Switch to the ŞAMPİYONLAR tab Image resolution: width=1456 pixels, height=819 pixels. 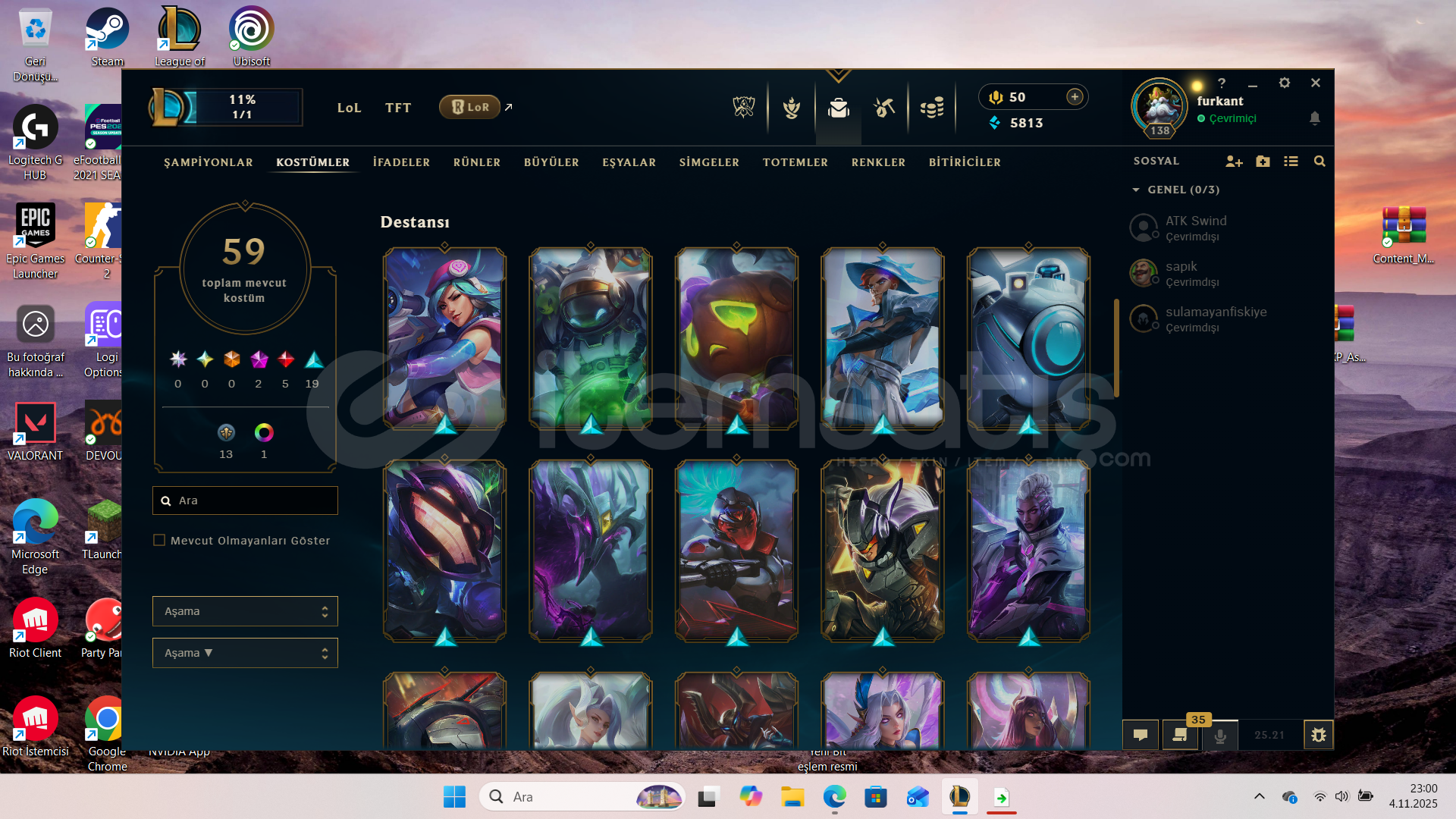(x=209, y=162)
